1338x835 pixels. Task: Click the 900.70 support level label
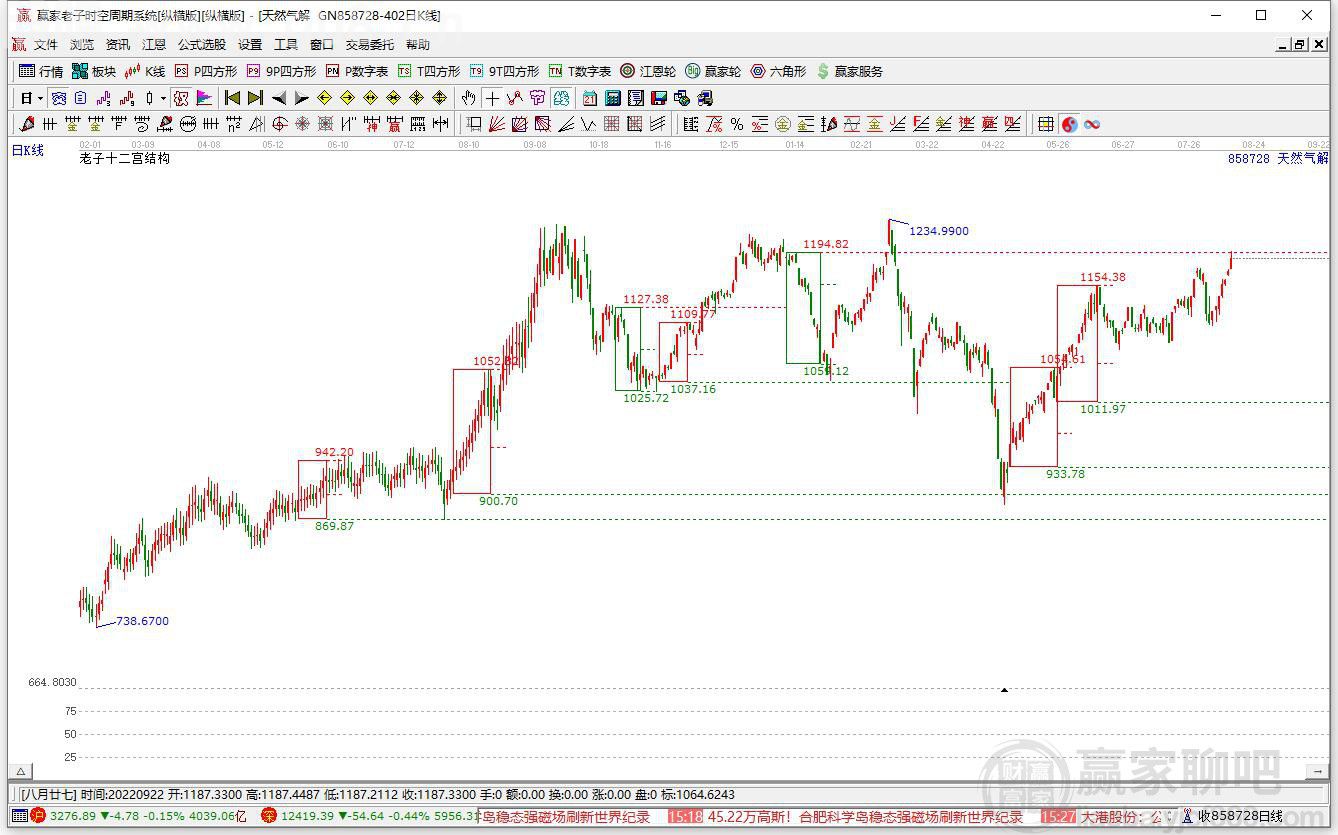(498, 501)
